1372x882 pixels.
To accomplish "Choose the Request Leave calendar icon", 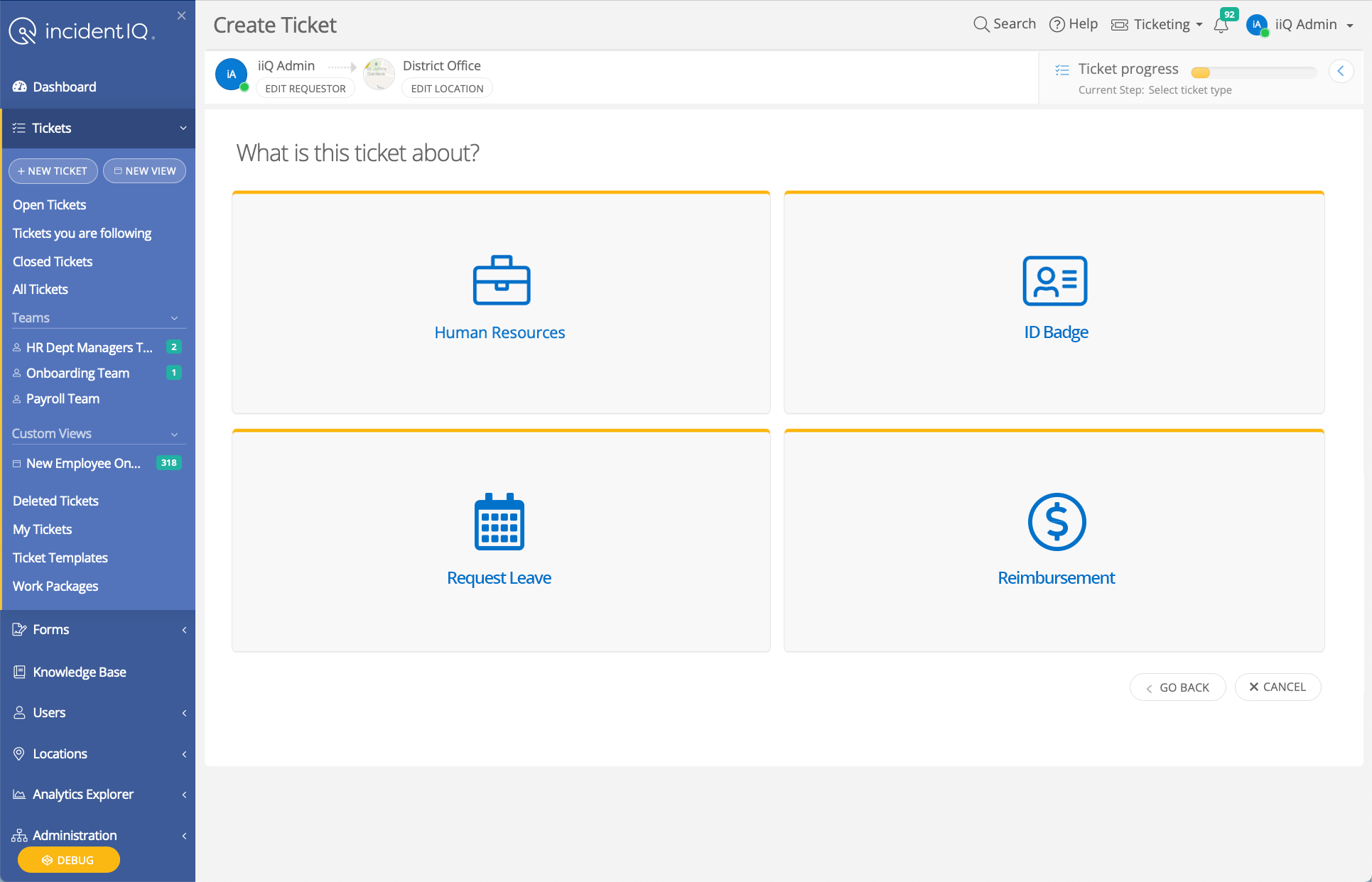I will [x=499, y=522].
